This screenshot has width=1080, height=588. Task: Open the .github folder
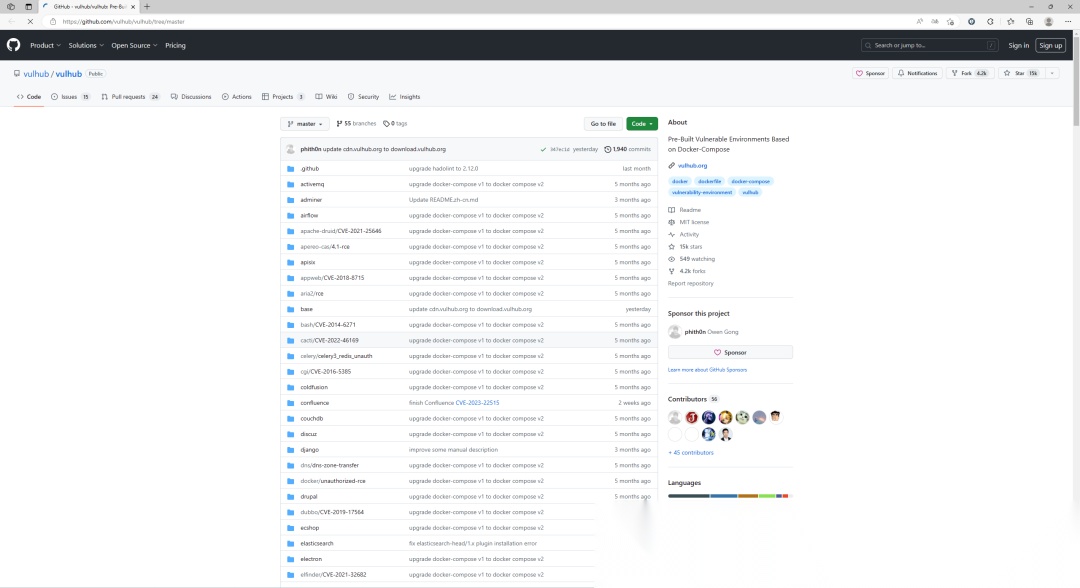coord(309,169)
